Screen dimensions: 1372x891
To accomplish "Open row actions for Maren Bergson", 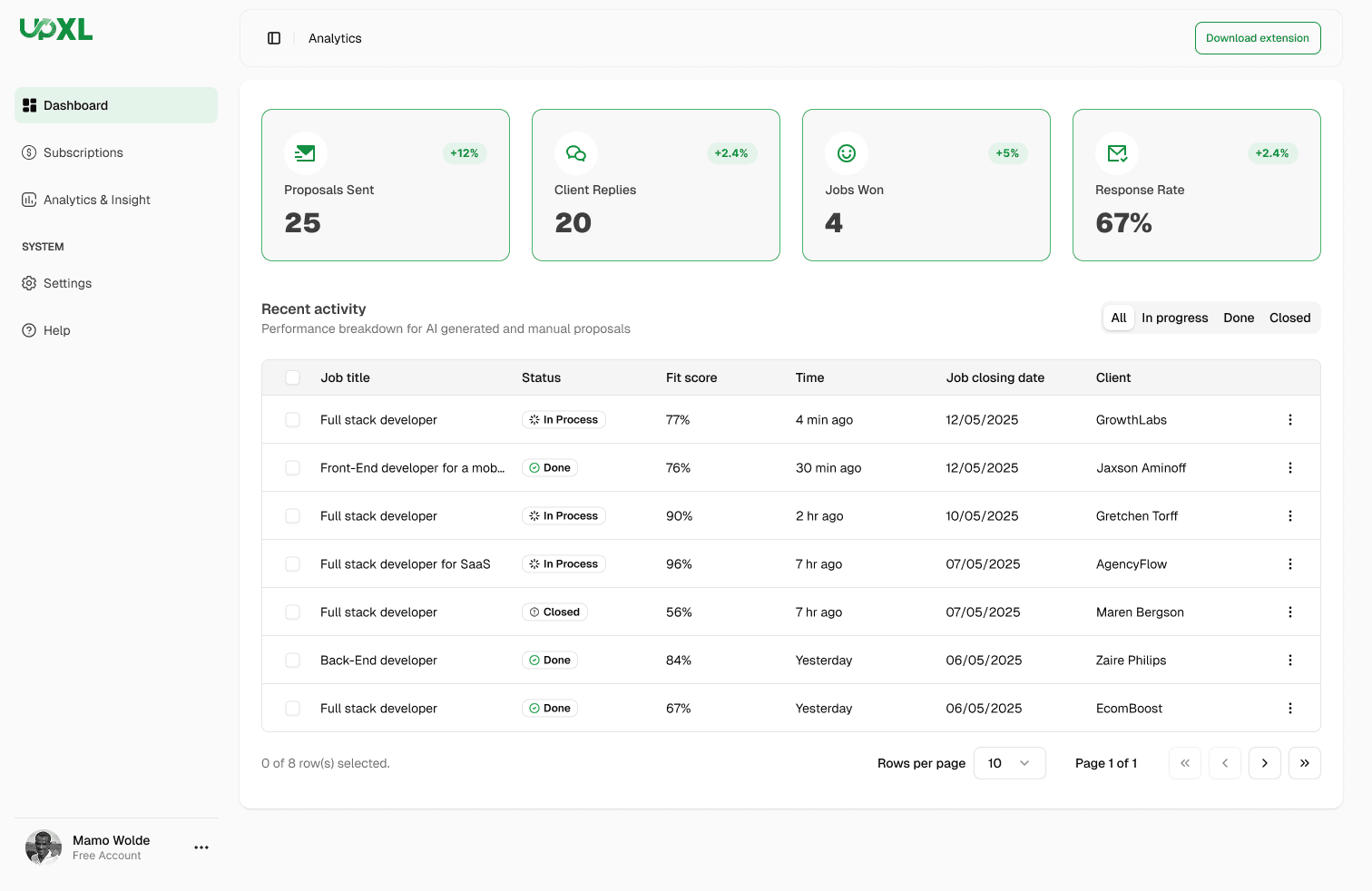I will tap(1290, 612).
